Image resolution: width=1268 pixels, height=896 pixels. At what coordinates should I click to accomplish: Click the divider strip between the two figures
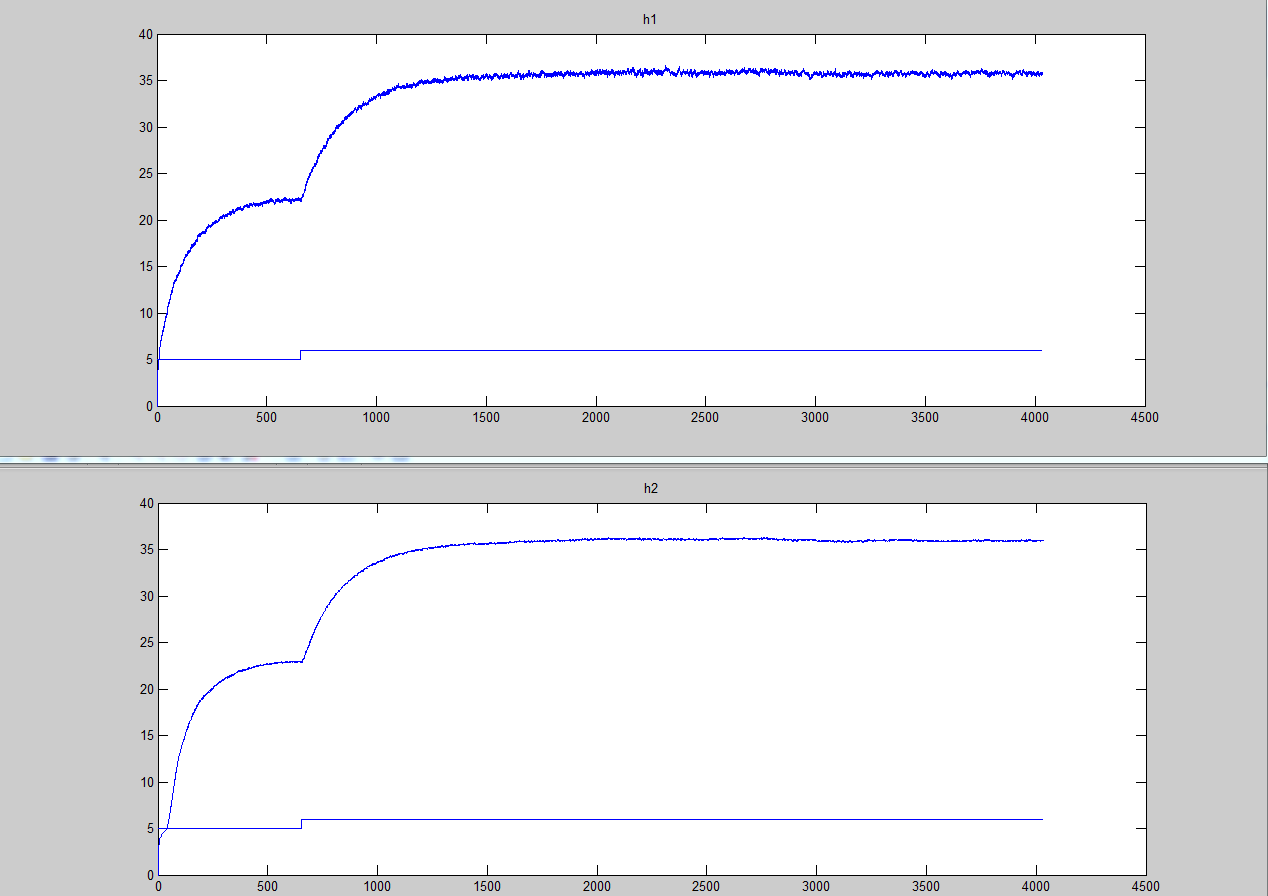(634, 459)
